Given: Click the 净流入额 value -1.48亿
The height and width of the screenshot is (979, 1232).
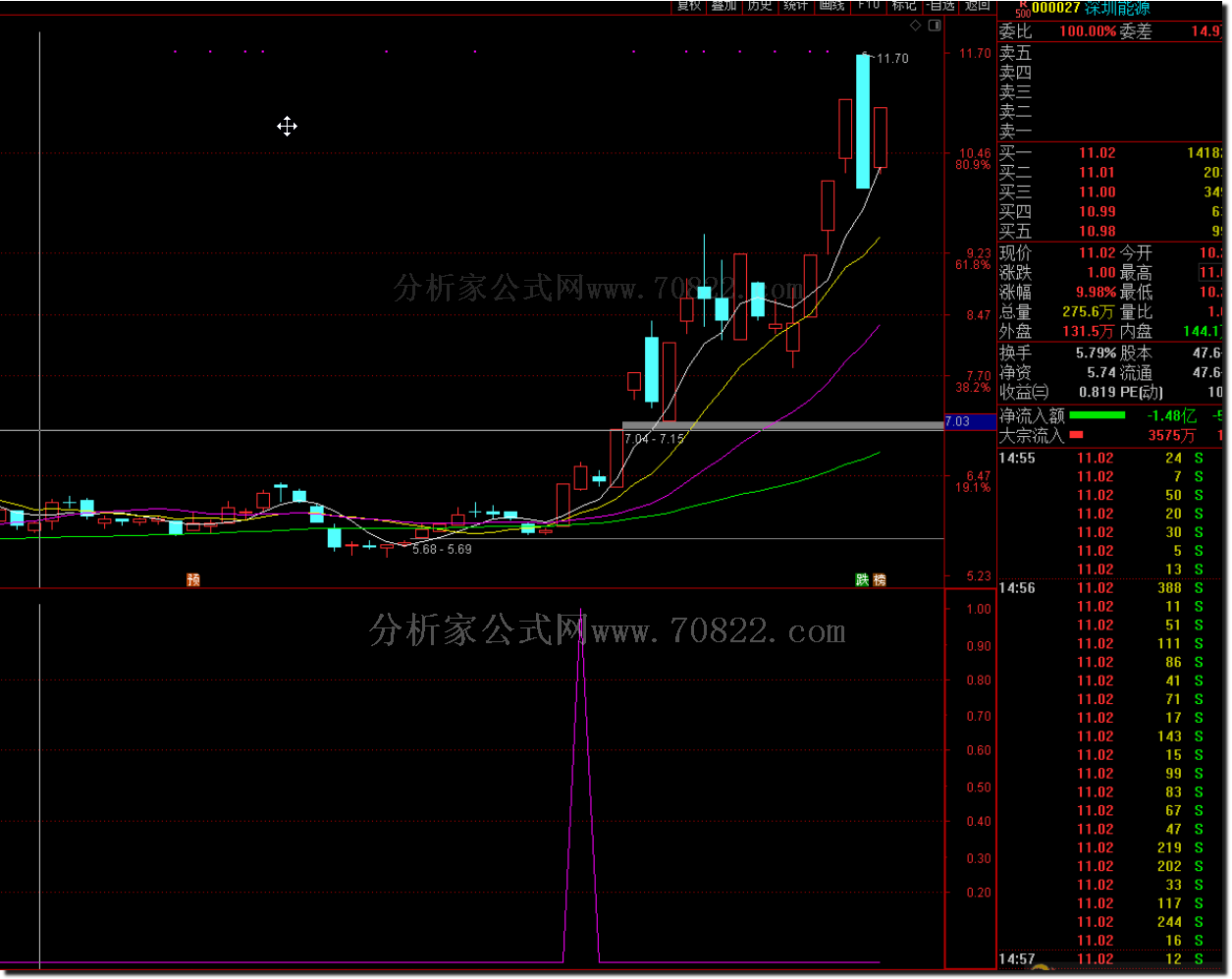Looking at the screenshot, I should 1172,416.
